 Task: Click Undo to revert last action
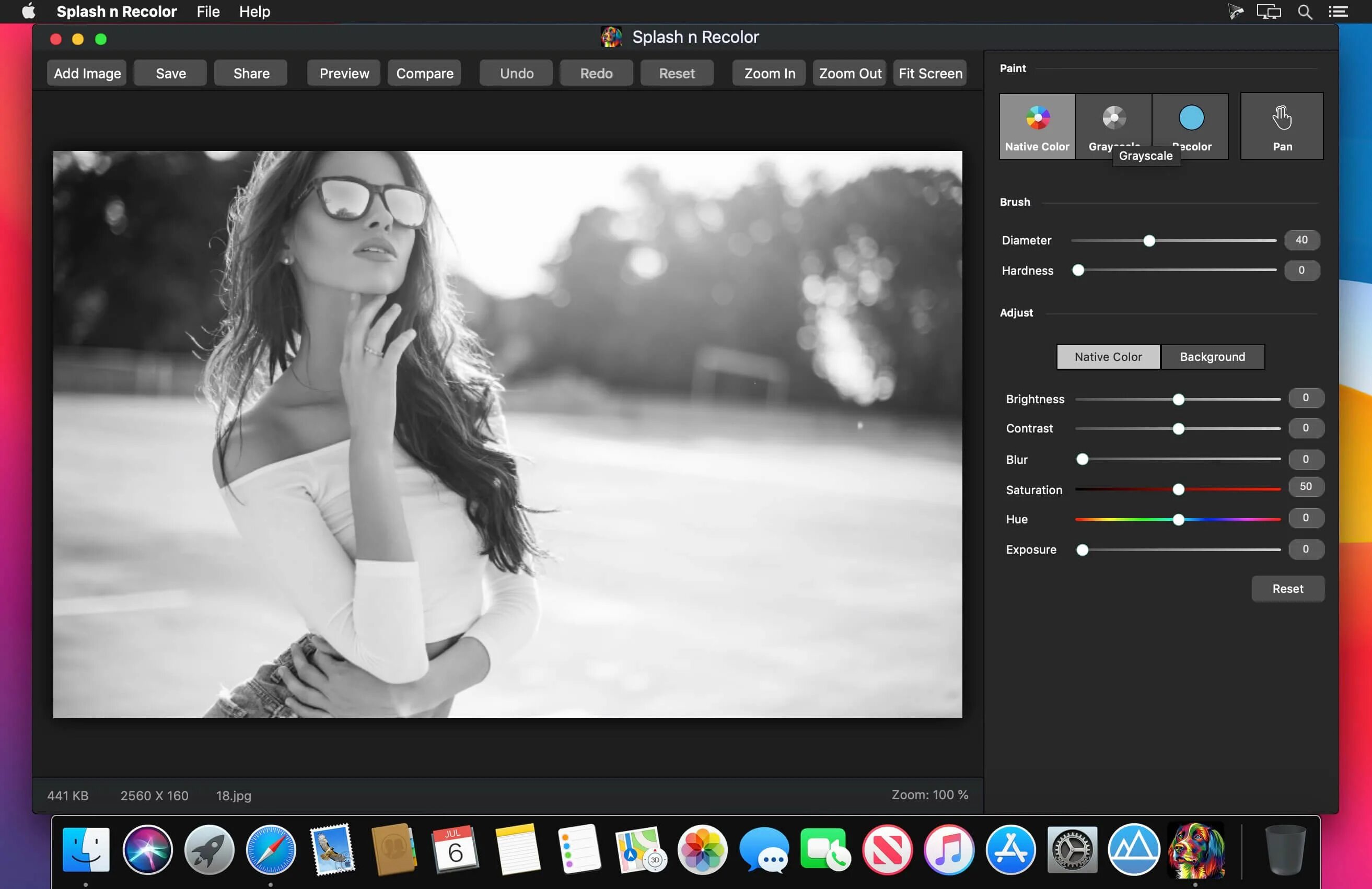point(516,72)
